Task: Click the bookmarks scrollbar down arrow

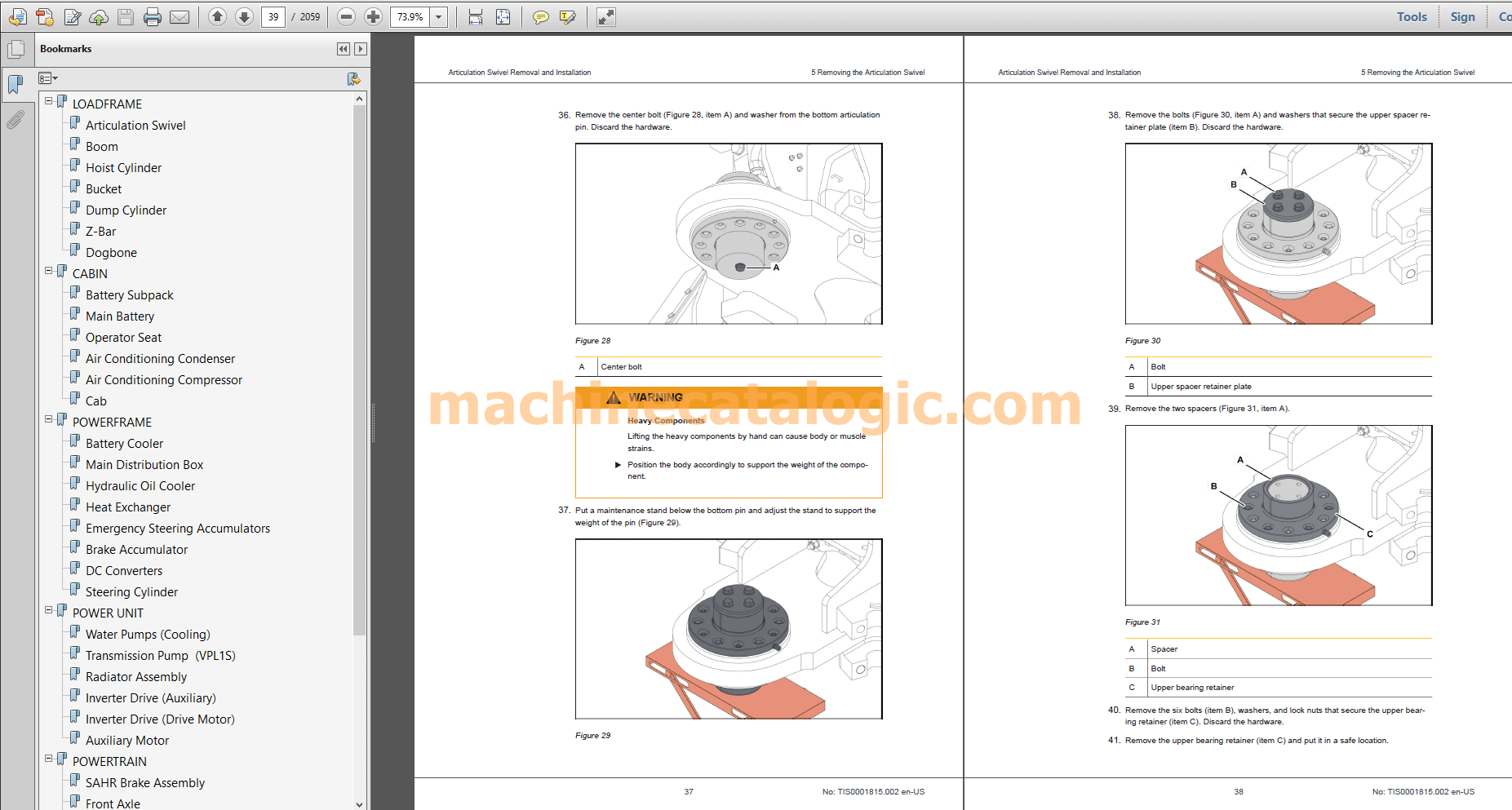Action: pyautogui.click(x=360, y=804)
